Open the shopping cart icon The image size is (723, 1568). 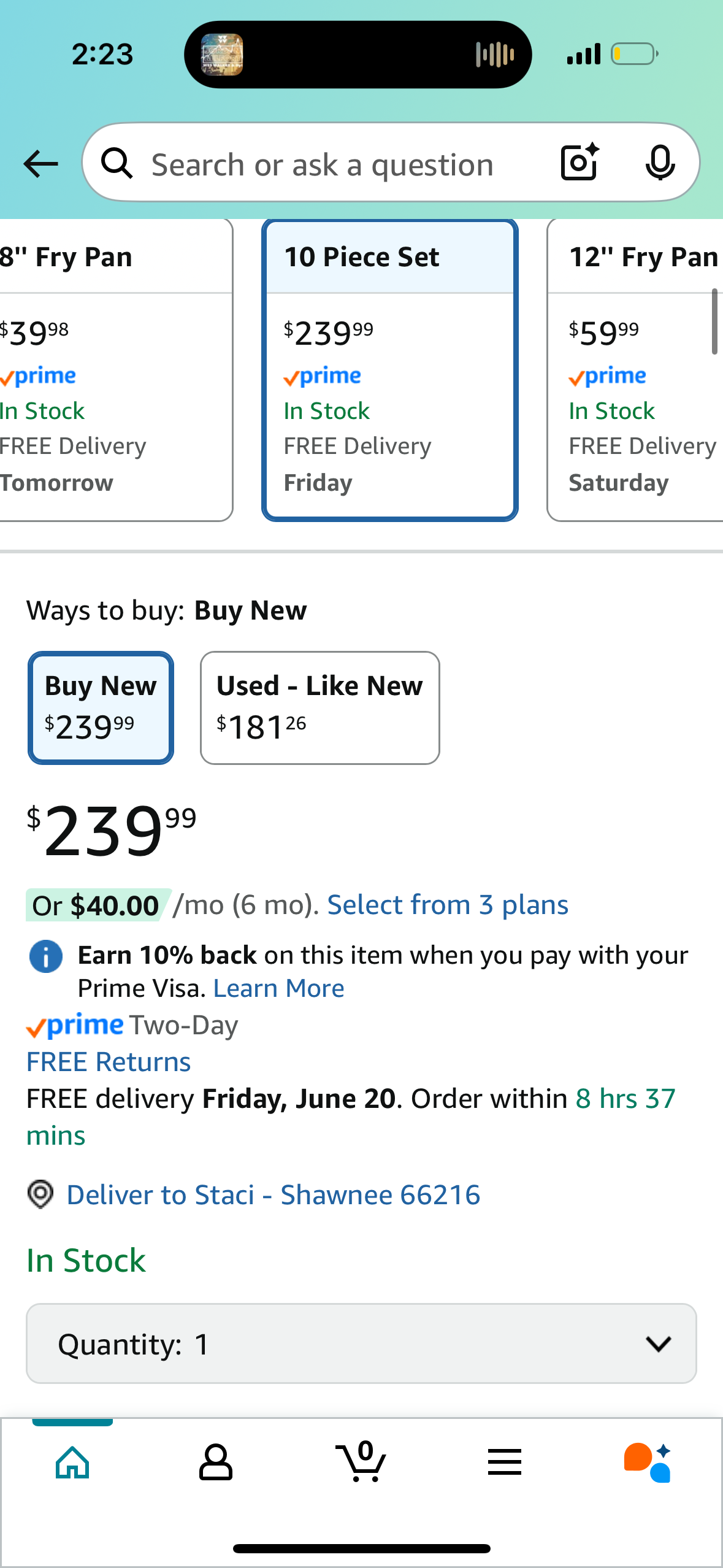point(361,1461)
